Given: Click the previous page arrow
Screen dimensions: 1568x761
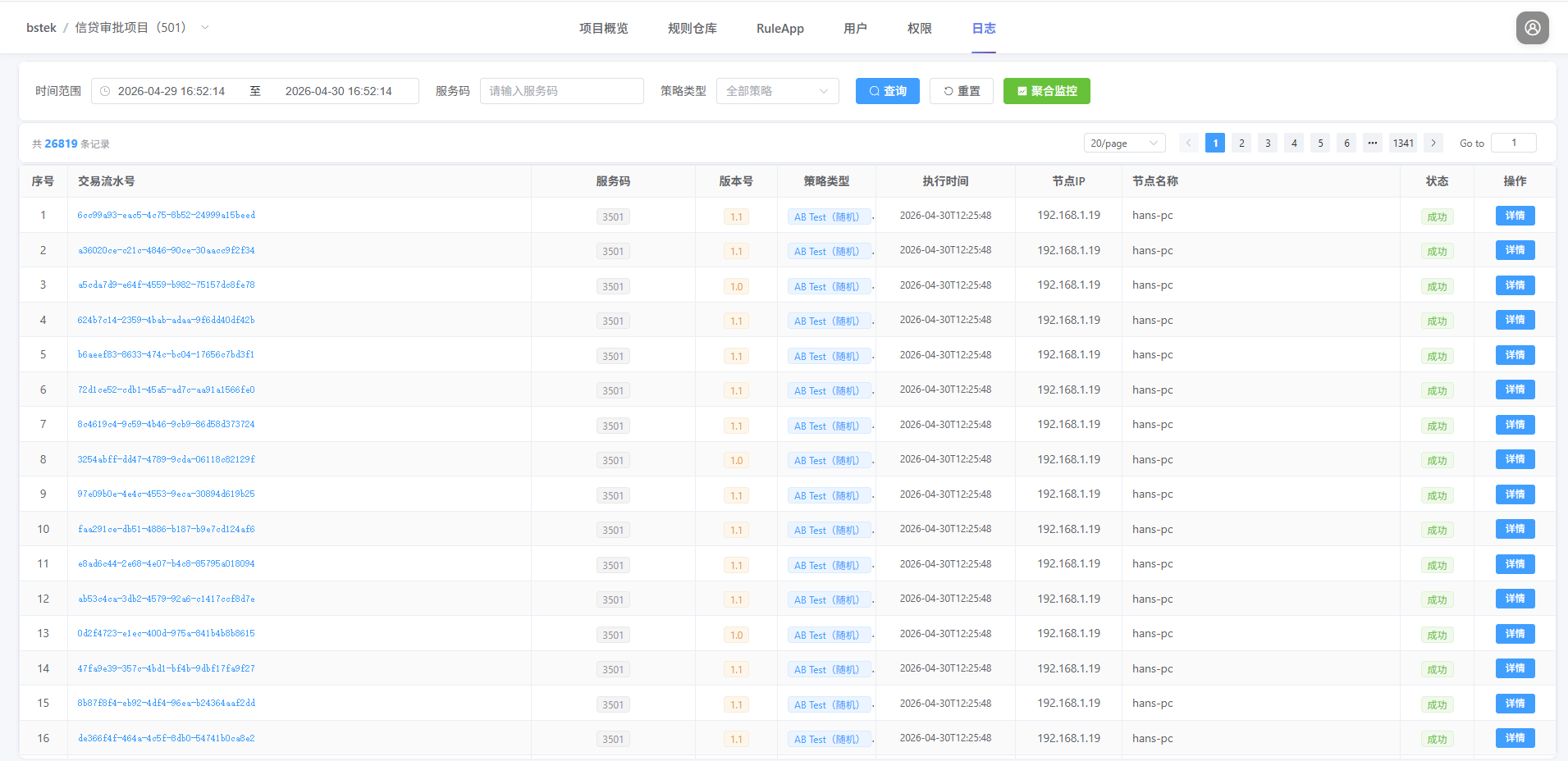Looking at the screenshot, I should coord(1188,143).
